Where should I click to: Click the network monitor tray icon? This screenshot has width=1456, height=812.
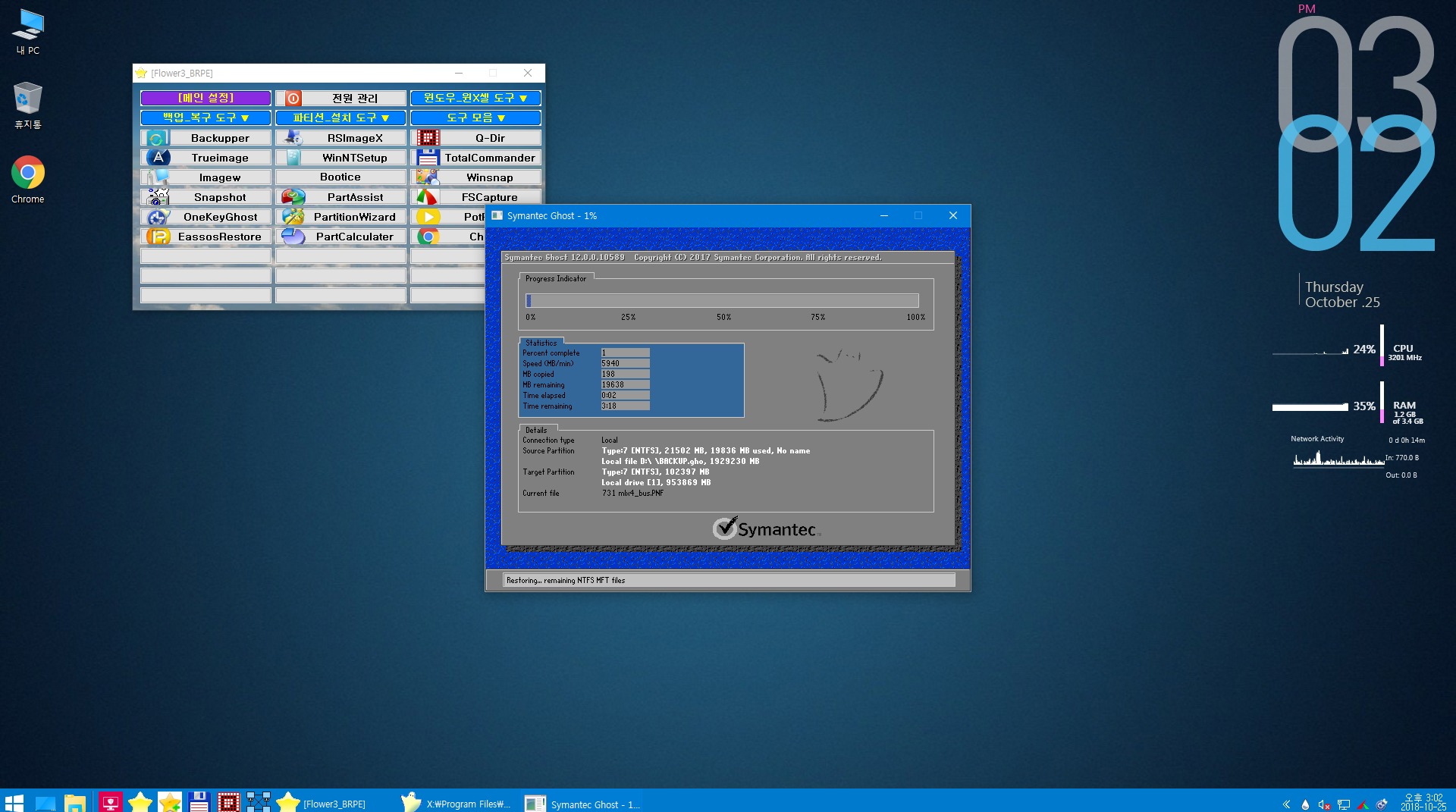tap(1344, 804)
